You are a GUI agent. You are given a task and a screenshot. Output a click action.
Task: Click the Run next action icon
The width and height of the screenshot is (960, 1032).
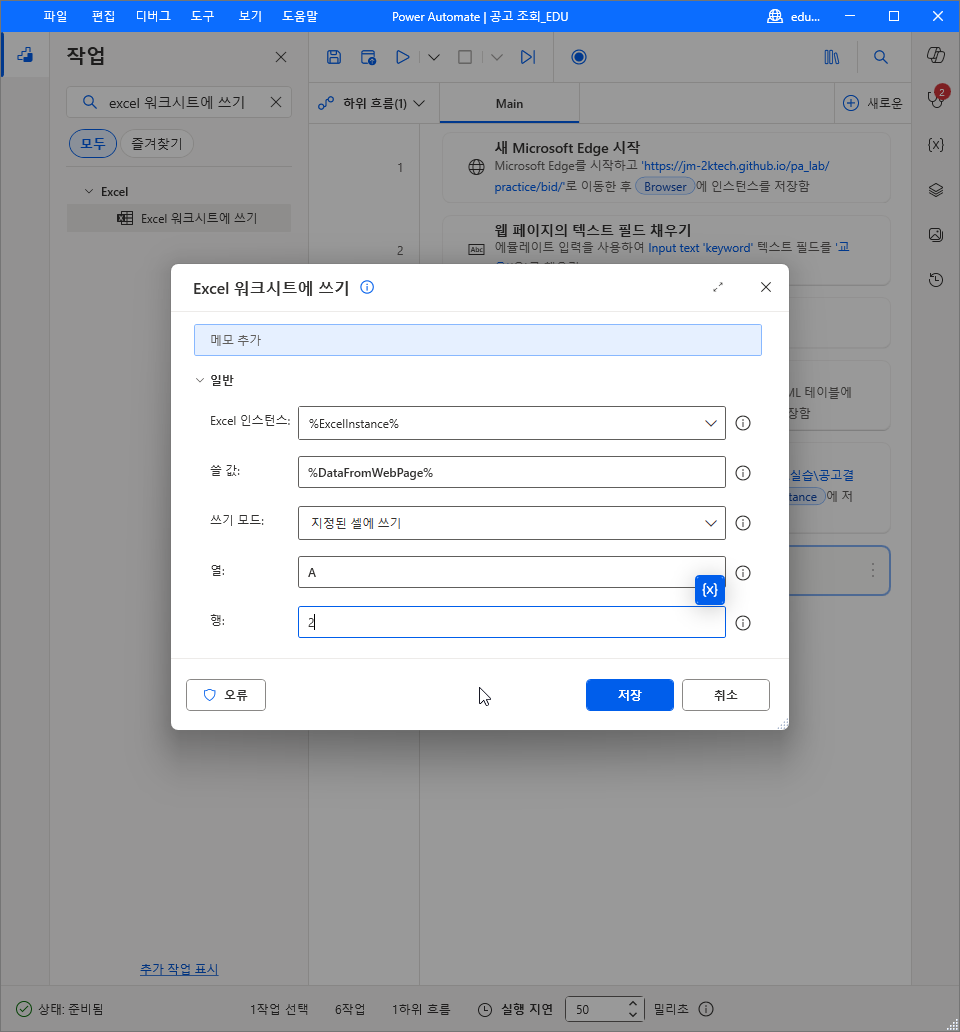coord(528,57)
